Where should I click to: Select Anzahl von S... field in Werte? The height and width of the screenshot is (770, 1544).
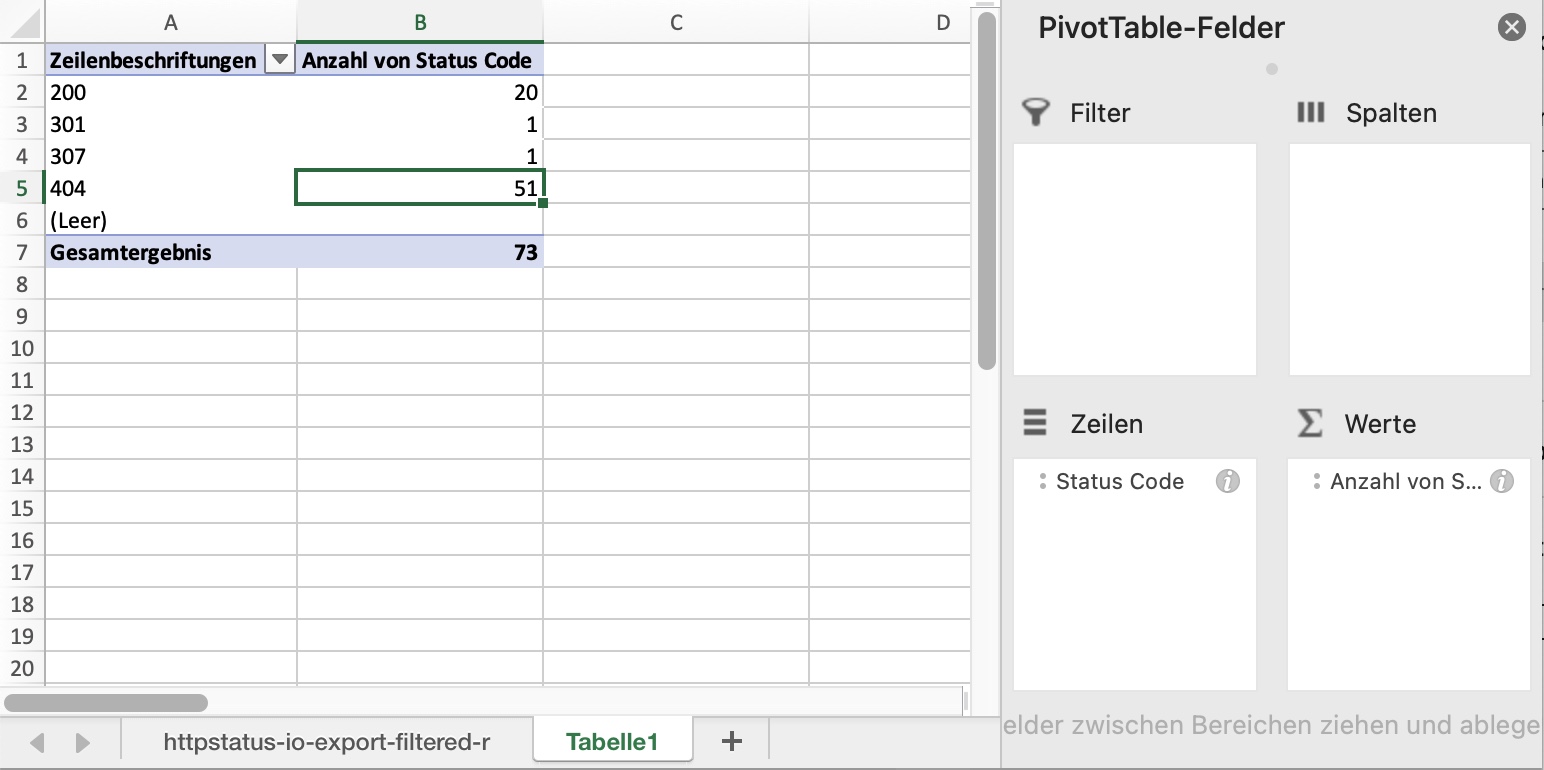click(1405, 481)
